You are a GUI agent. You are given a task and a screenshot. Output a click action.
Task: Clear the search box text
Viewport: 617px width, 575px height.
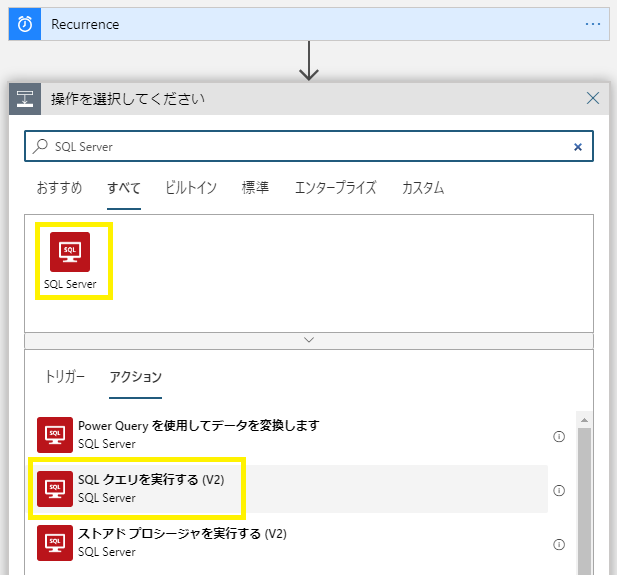578,147
